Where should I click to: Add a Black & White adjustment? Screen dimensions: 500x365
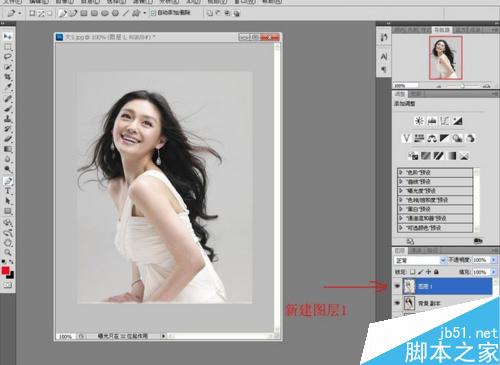pos(444,138)
